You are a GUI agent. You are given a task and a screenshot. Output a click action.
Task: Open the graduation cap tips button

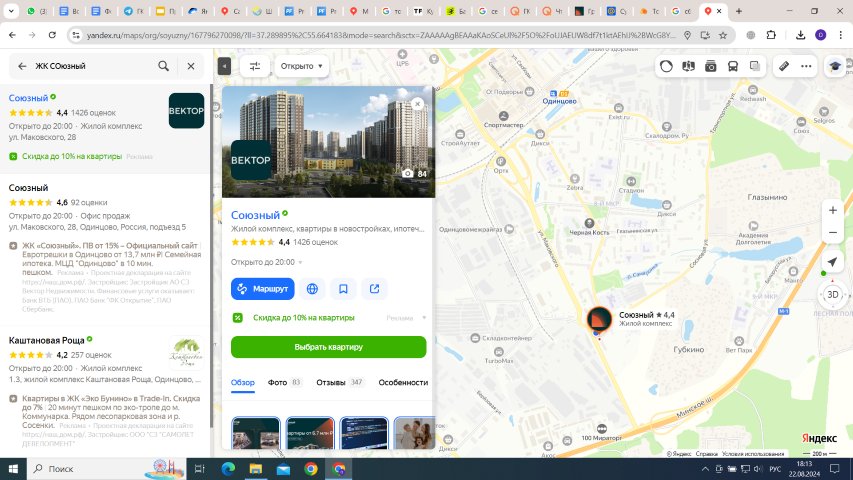pos(835,66)
